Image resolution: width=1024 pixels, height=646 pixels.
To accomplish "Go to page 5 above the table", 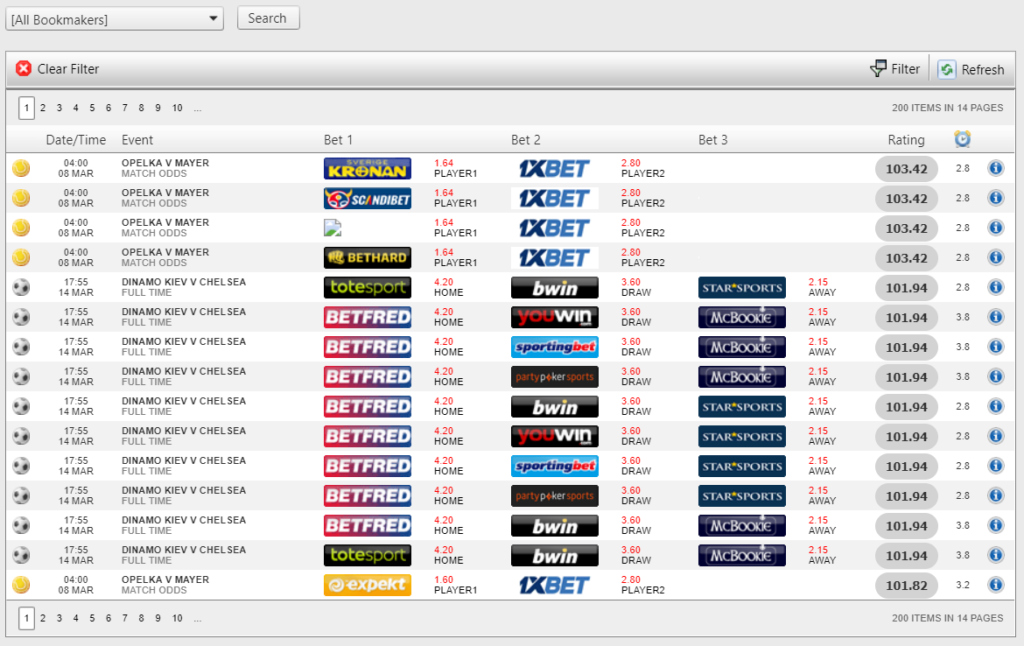I will coord(92,108).
